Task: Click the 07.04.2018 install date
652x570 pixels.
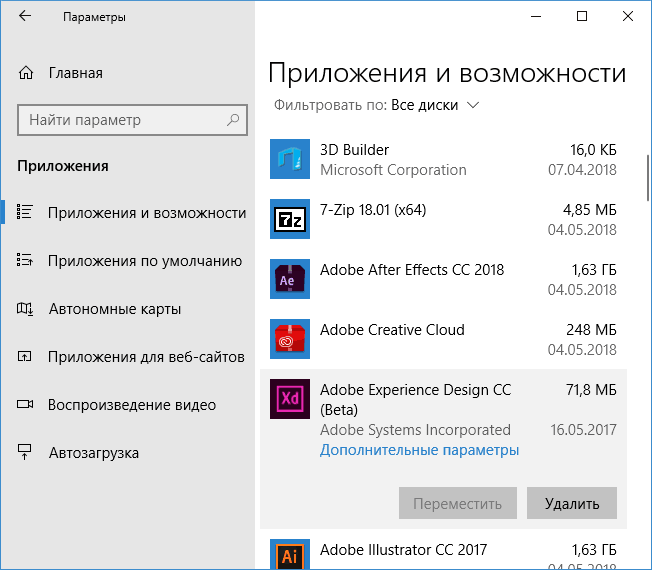Action: click(582, 170)
